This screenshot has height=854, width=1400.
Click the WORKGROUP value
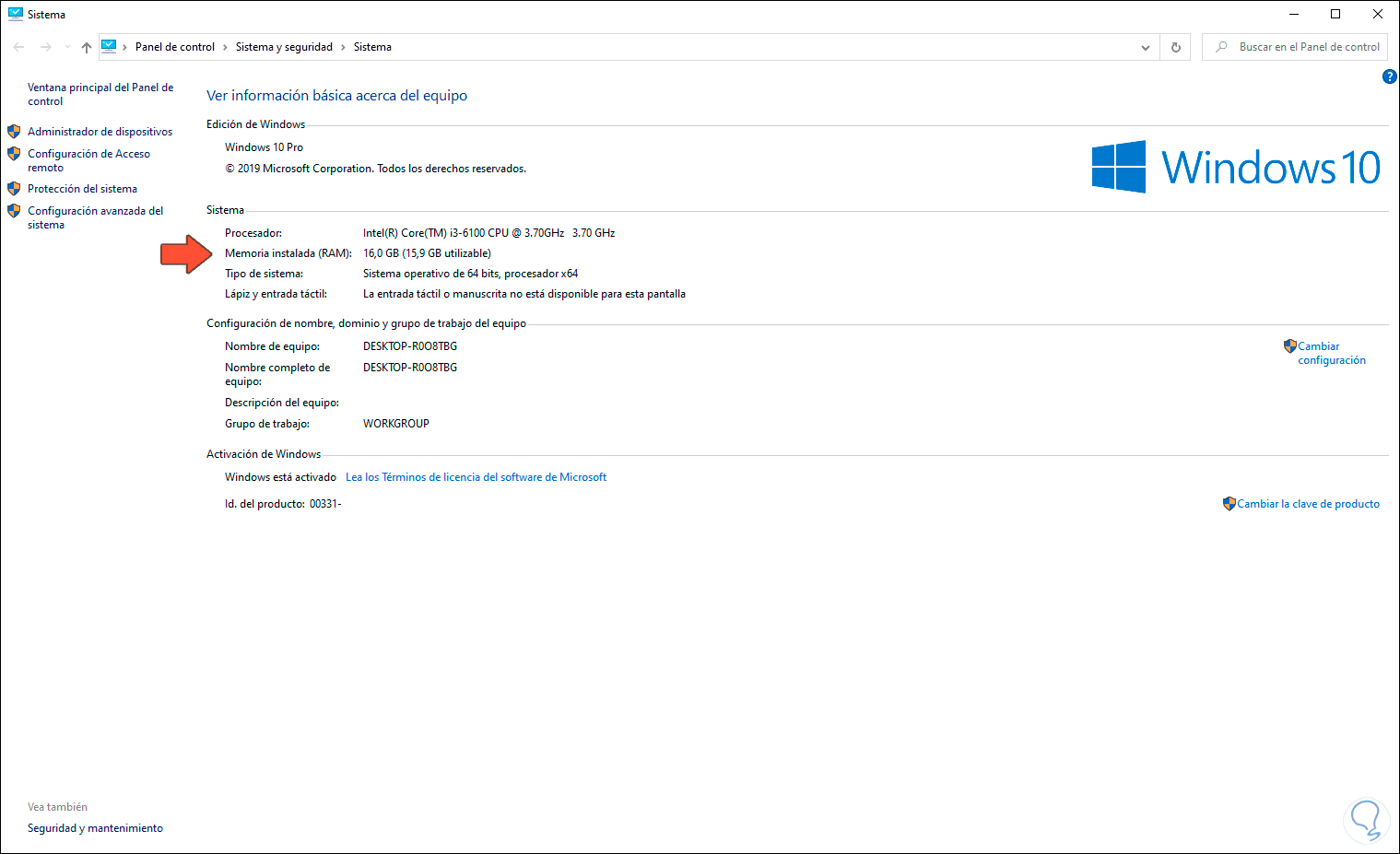396,424
